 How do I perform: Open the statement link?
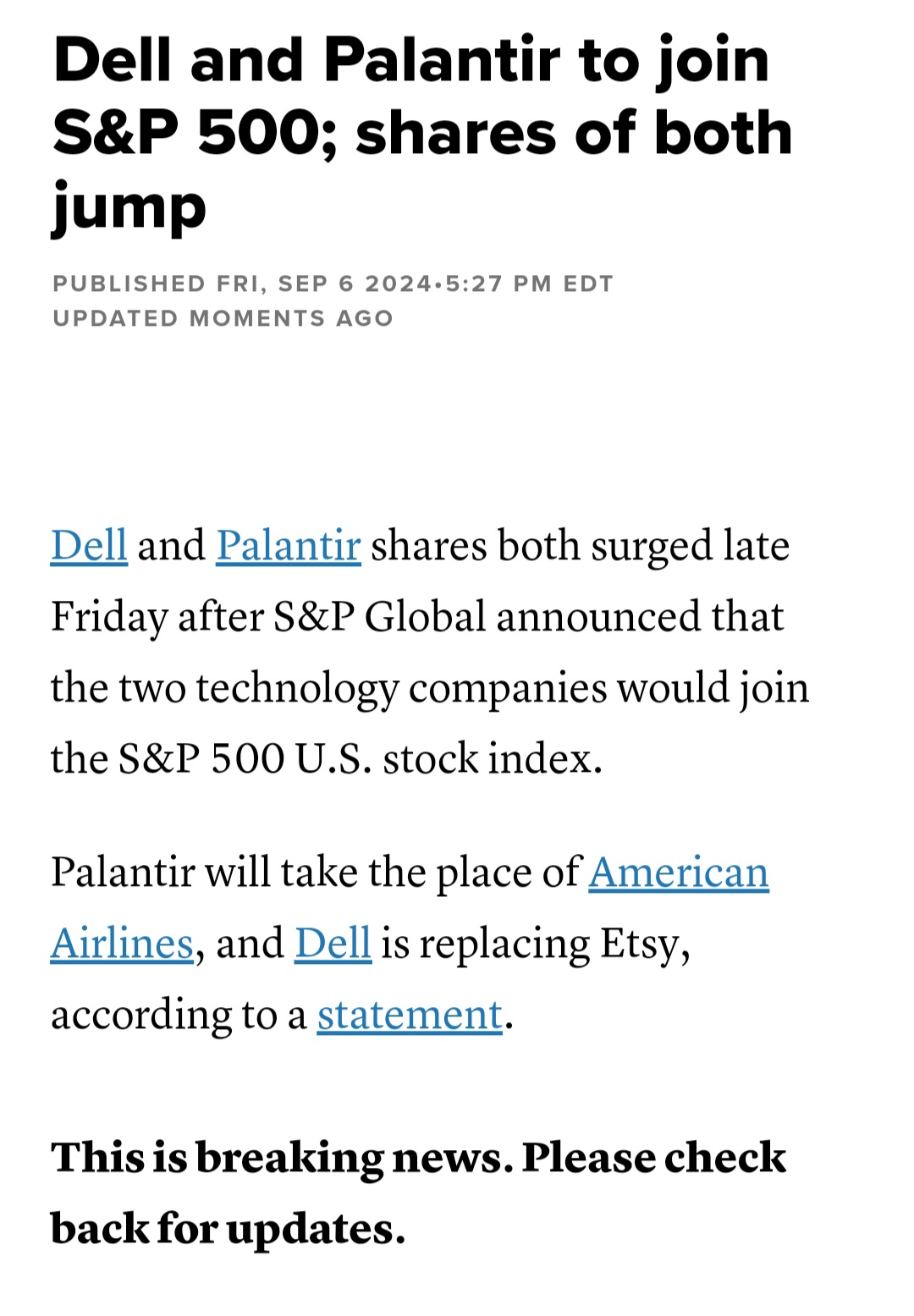pos(410,1015)
